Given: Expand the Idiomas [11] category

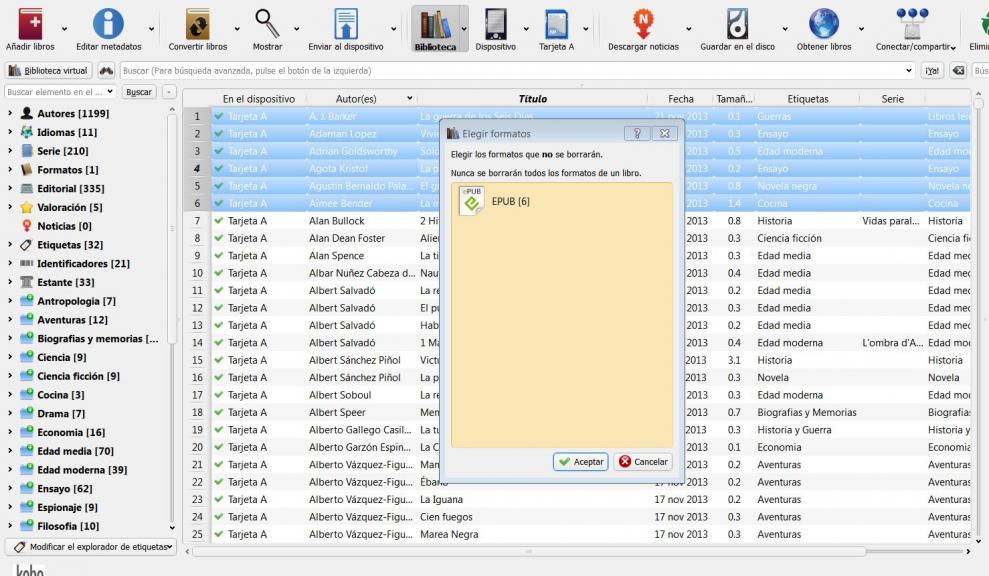Looking at the screenshot, I should pyautogui.click(x=9, y=132).
